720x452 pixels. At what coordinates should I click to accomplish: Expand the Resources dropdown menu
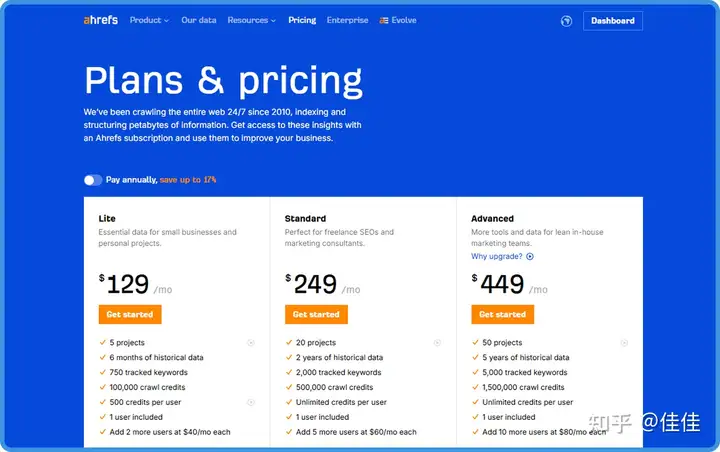pyautogui.click(x=252, y=20)
